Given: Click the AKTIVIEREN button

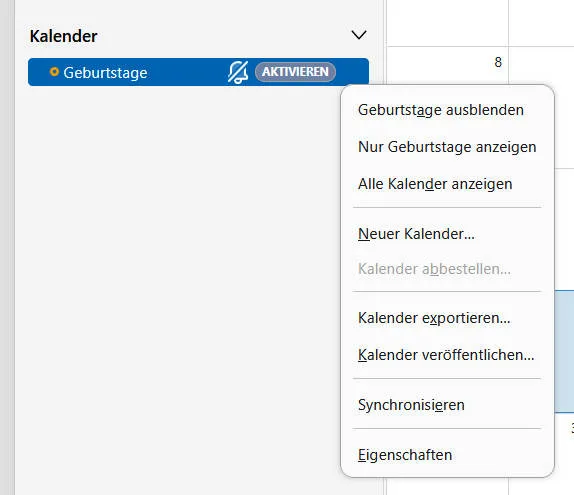Looking at the screenshot, I should pyautogui.click(x=295, y=72).
